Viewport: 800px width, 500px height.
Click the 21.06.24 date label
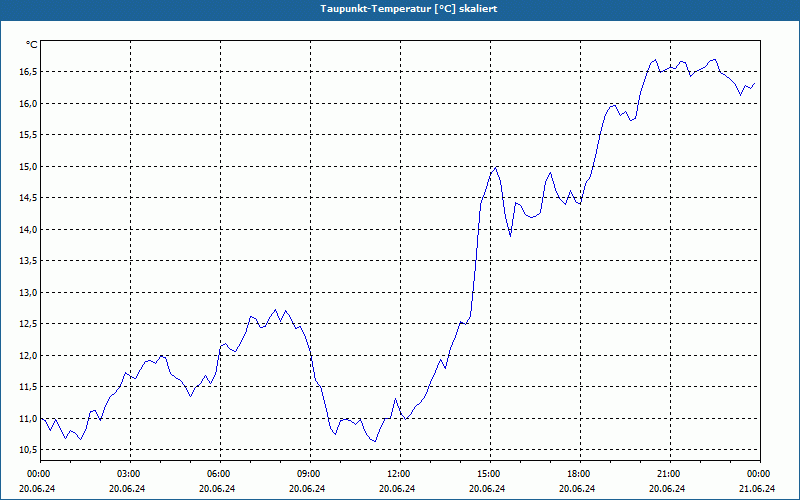pyautogui.click(x=757, y=488)
